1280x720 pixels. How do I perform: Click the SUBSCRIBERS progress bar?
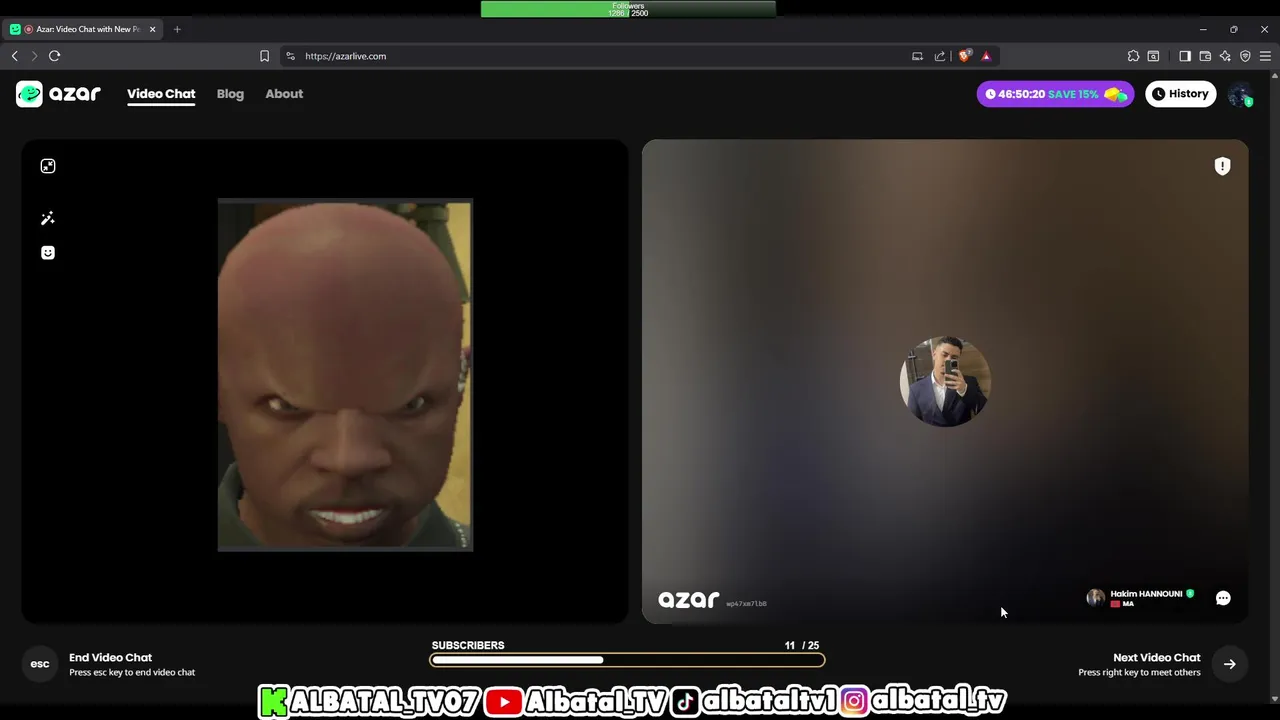point(627,660)
